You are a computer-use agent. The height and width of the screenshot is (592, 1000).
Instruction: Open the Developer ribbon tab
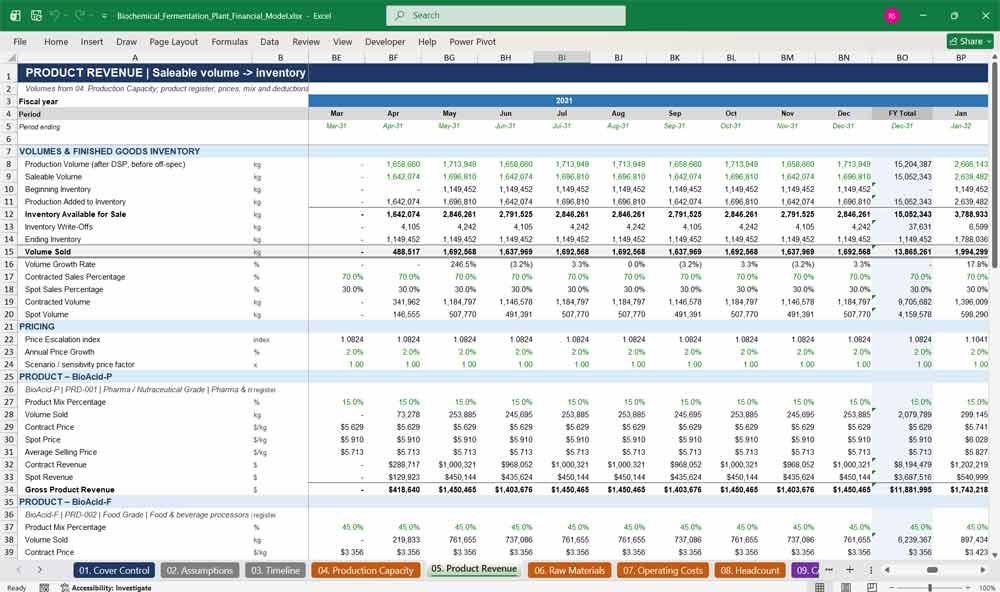pyautogui.click(x=385, y=41)
